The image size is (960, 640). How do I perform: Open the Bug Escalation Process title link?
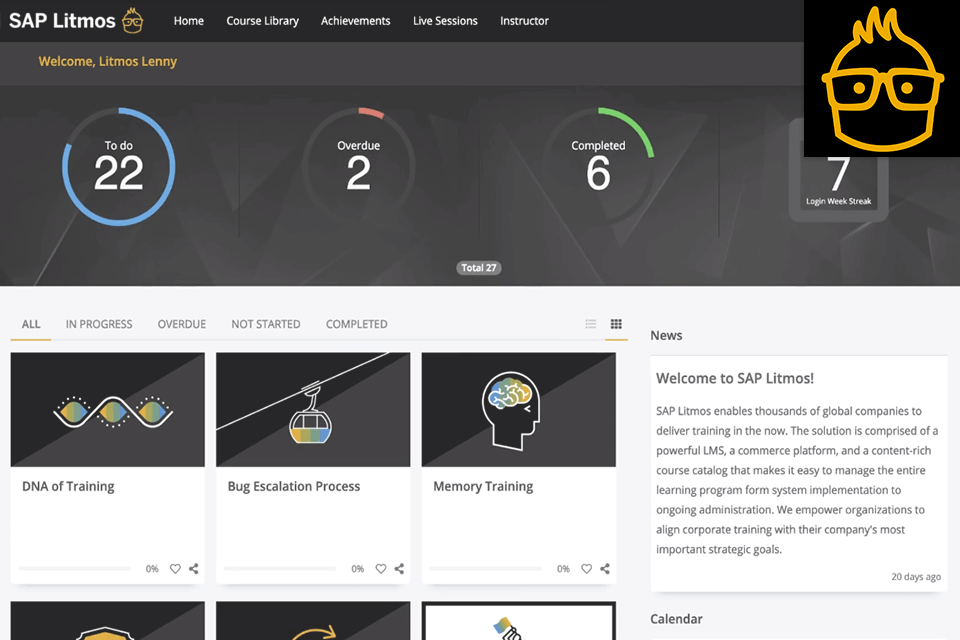[294, 486]
